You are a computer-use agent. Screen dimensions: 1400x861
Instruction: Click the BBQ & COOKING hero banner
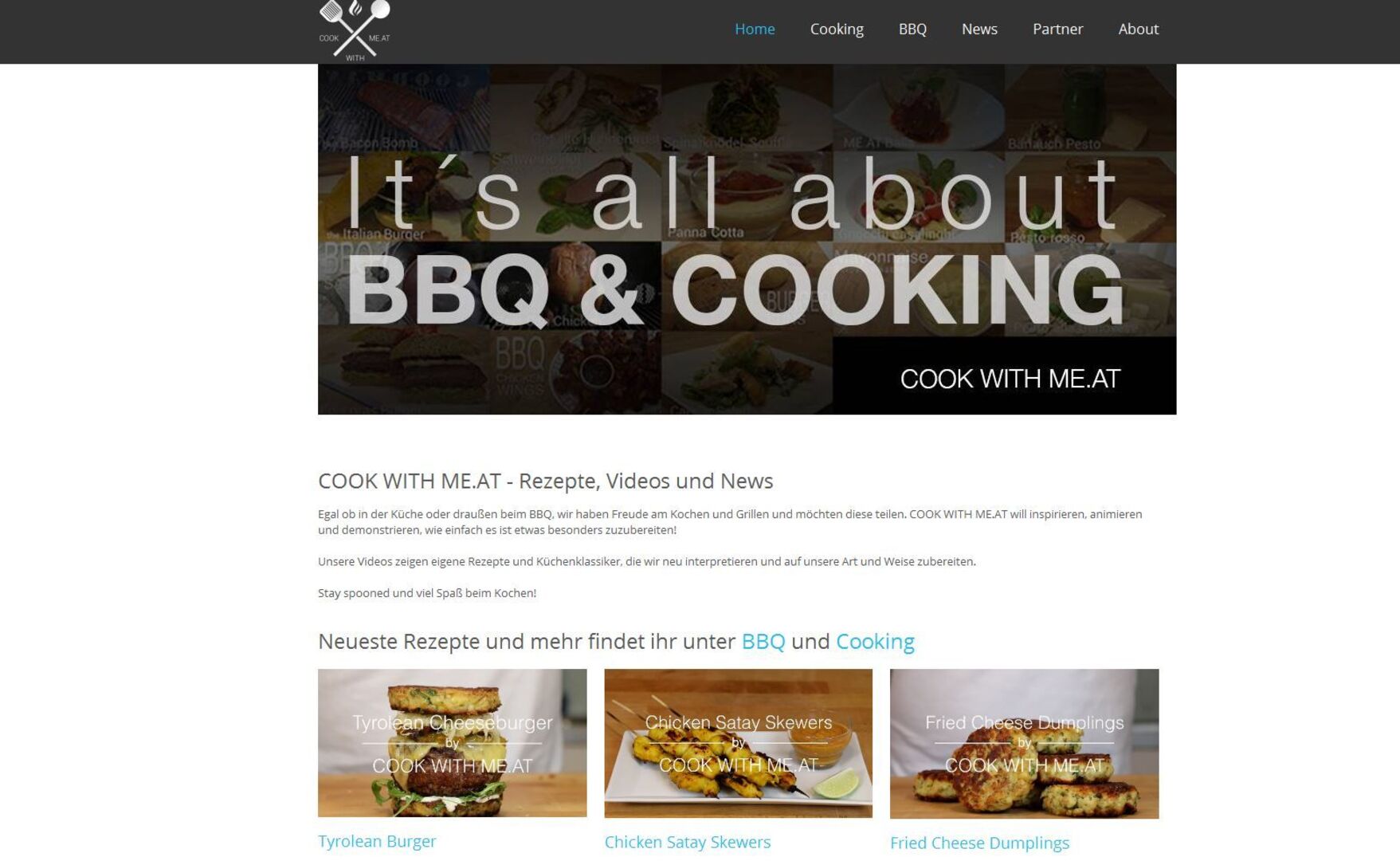point(747,239)
